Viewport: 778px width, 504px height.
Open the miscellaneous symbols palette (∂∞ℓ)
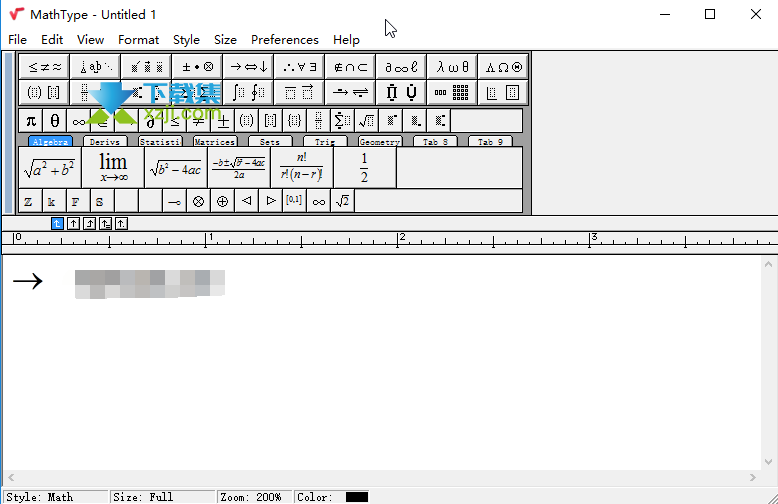click(x=401, y=67)
